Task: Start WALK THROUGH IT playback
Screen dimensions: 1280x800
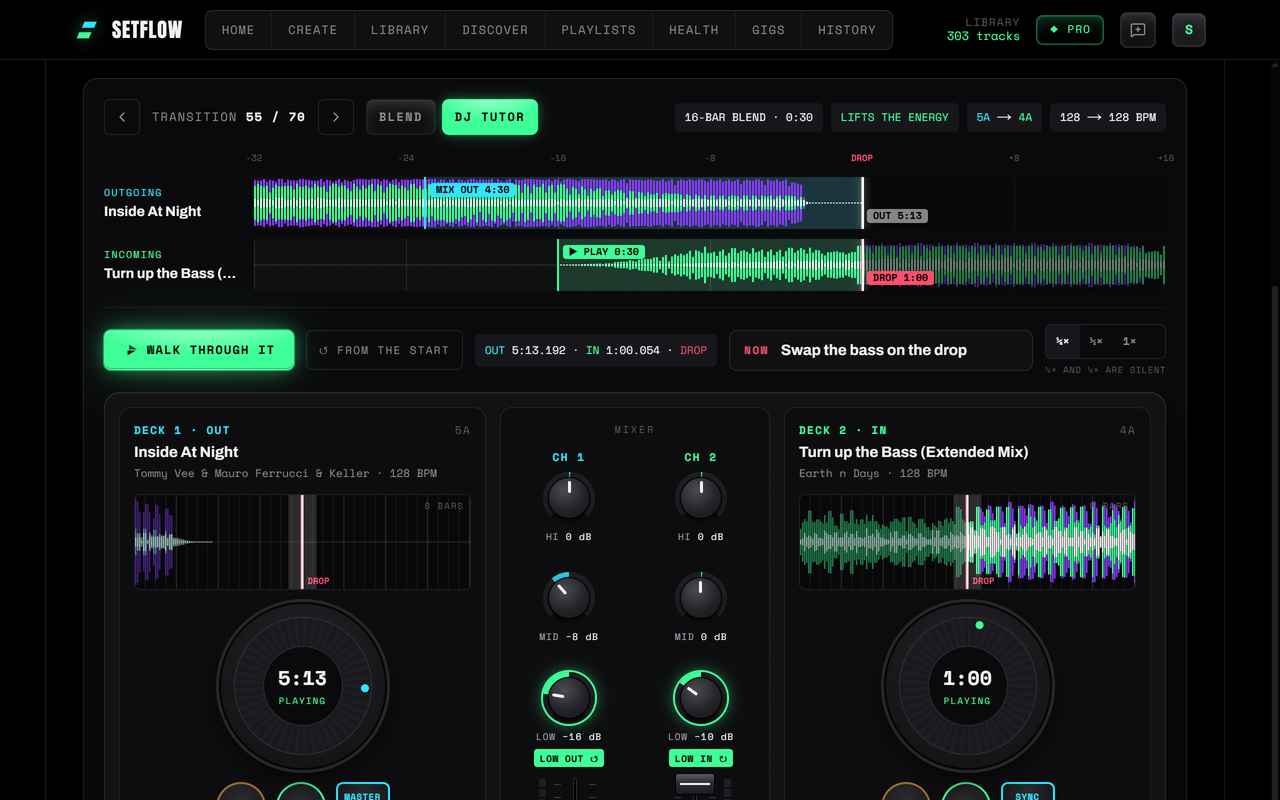Action: (x=199, y=350)
